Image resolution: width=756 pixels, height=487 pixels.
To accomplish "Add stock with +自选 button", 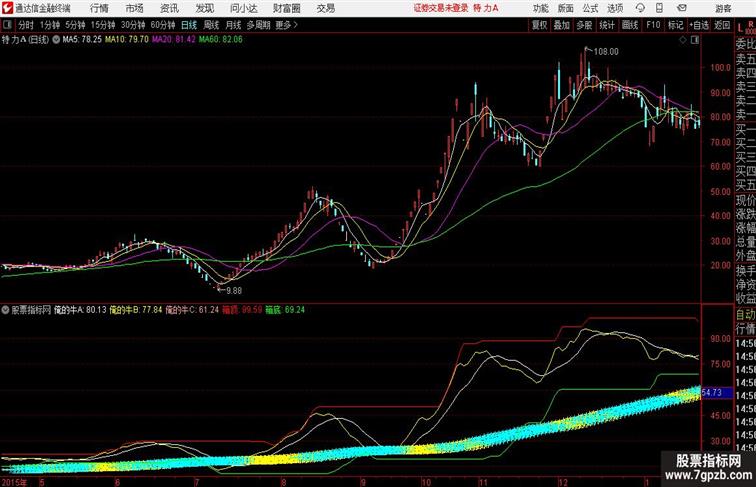I will pyautogui.click(x=699, y=25).
